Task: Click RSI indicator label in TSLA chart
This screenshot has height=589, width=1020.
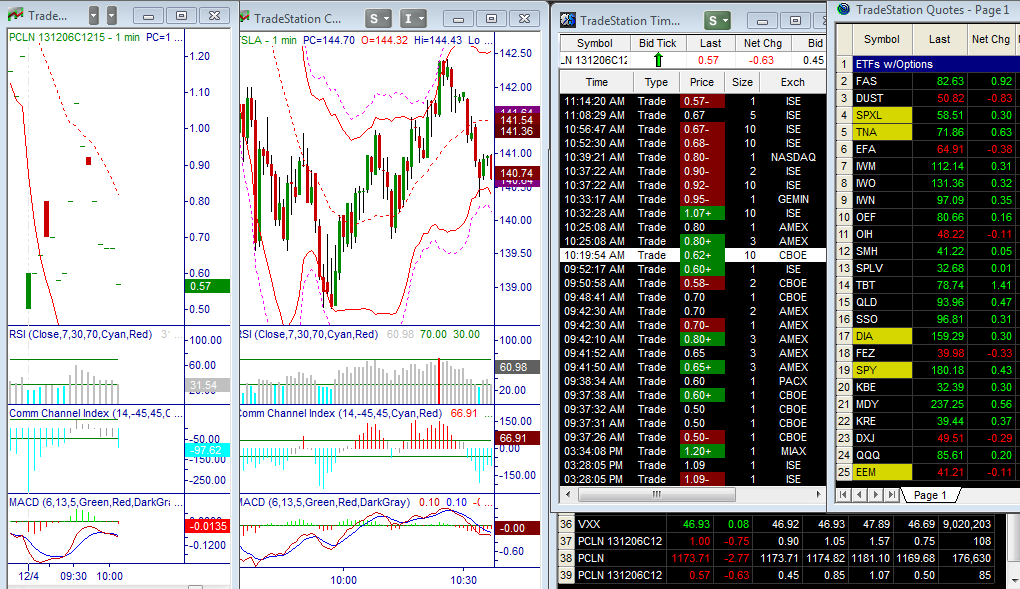Action: 309,334
